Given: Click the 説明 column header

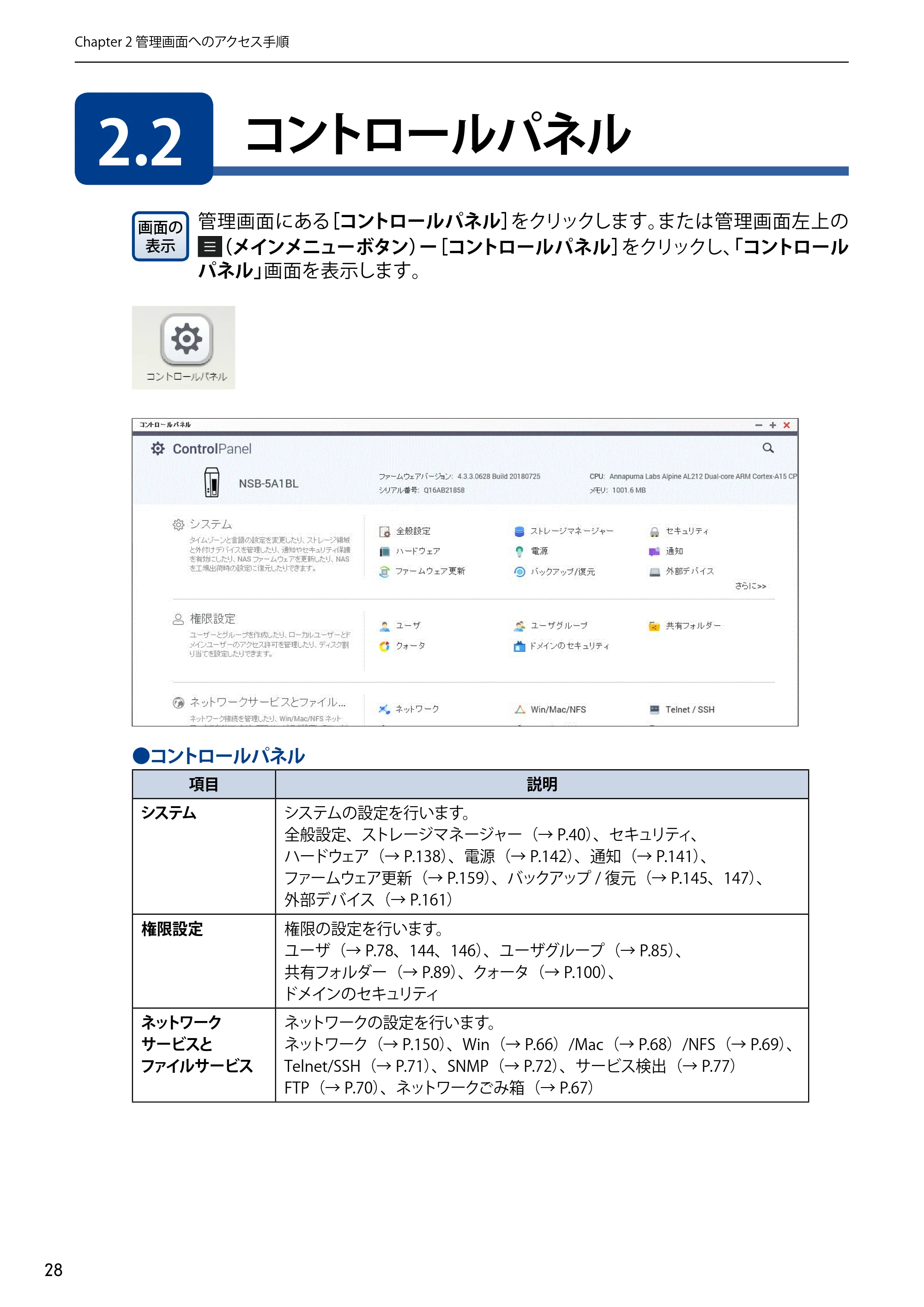Looking at the screenshot, I should click(x=542, y=784).
